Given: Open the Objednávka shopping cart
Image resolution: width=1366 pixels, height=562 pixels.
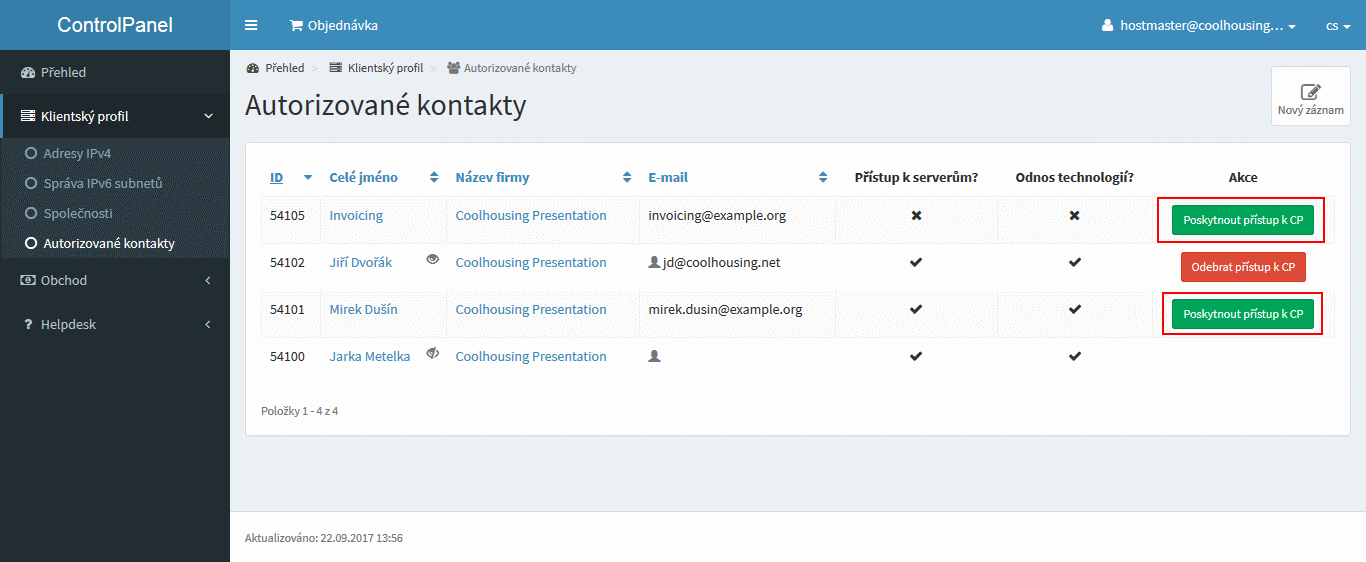Looking at the screenshot, I should point(333,25).
